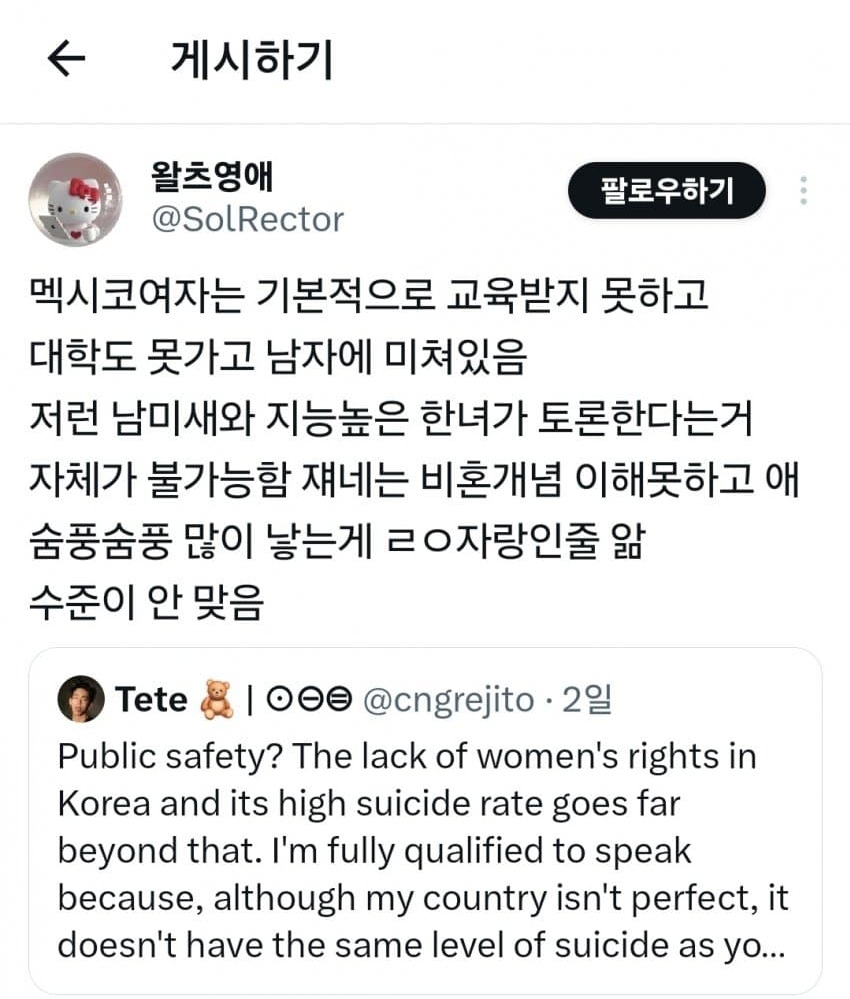The width and height of the screenshot is (850, 999).
Task: Tap the back arrow in the header
Action: [67, 60]
